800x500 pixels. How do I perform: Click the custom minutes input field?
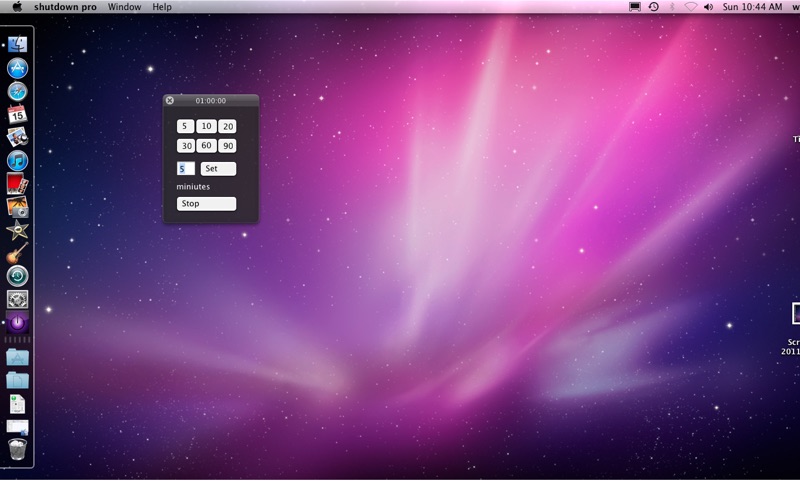[186, 168]
